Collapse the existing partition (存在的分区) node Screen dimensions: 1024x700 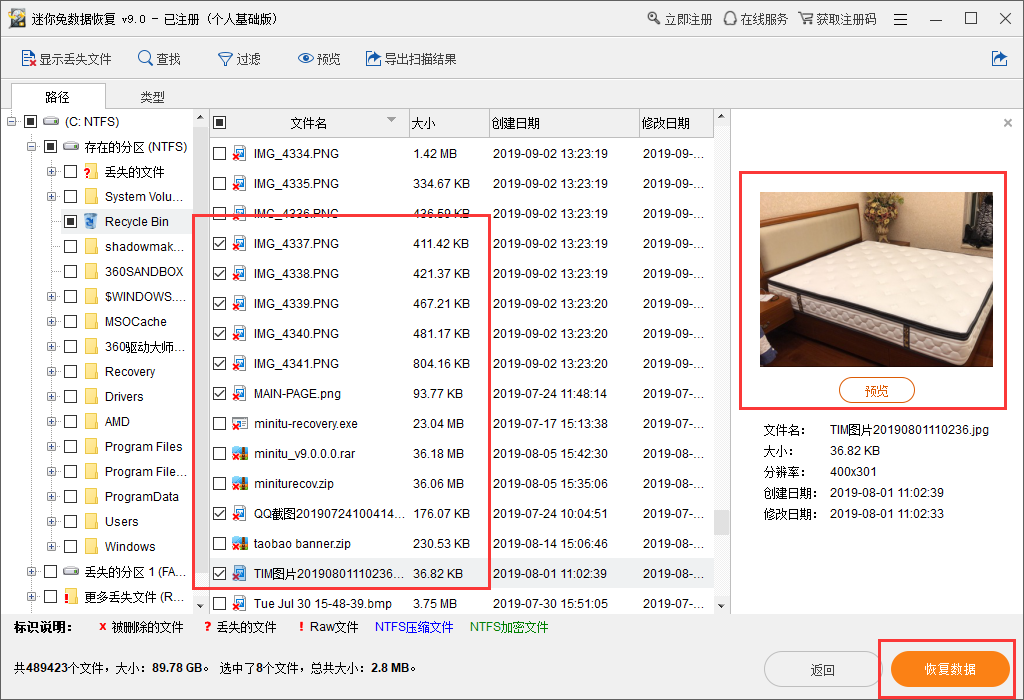[x=31, y=146]
